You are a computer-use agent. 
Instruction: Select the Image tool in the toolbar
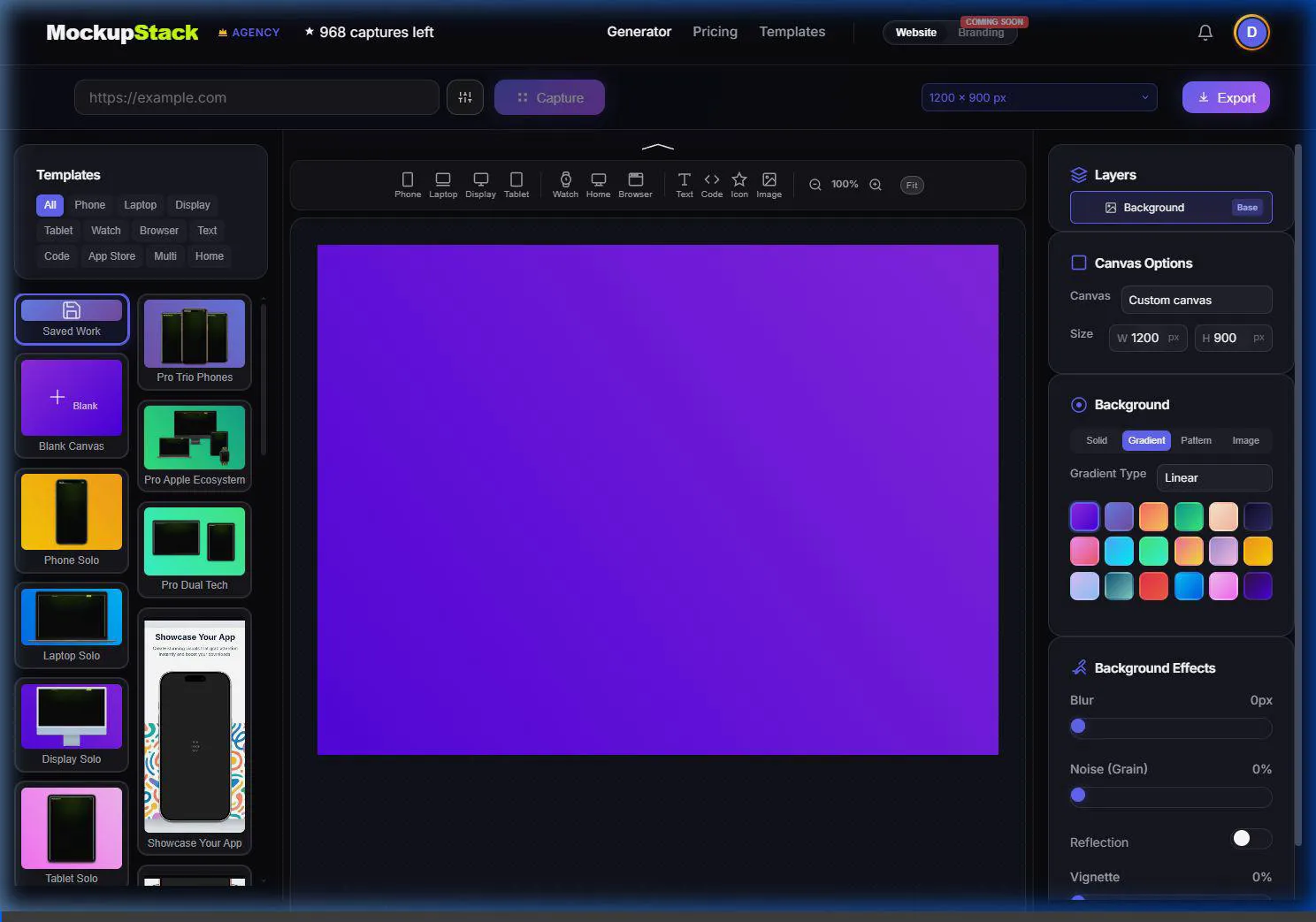coord(769,185)
